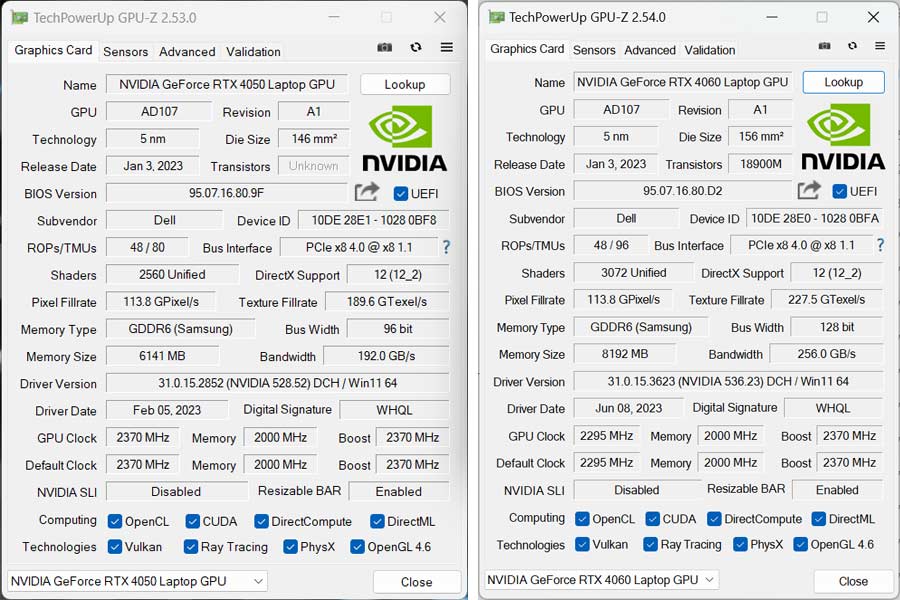Viewport: 900px width, 600px height.
Task: Click the 2560 Unified shaders value
Action: pyautogui.click(x=172, y=274)
